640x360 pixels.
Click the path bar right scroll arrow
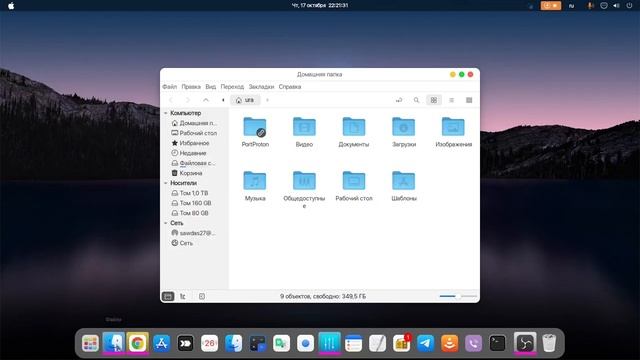(267, 100)
